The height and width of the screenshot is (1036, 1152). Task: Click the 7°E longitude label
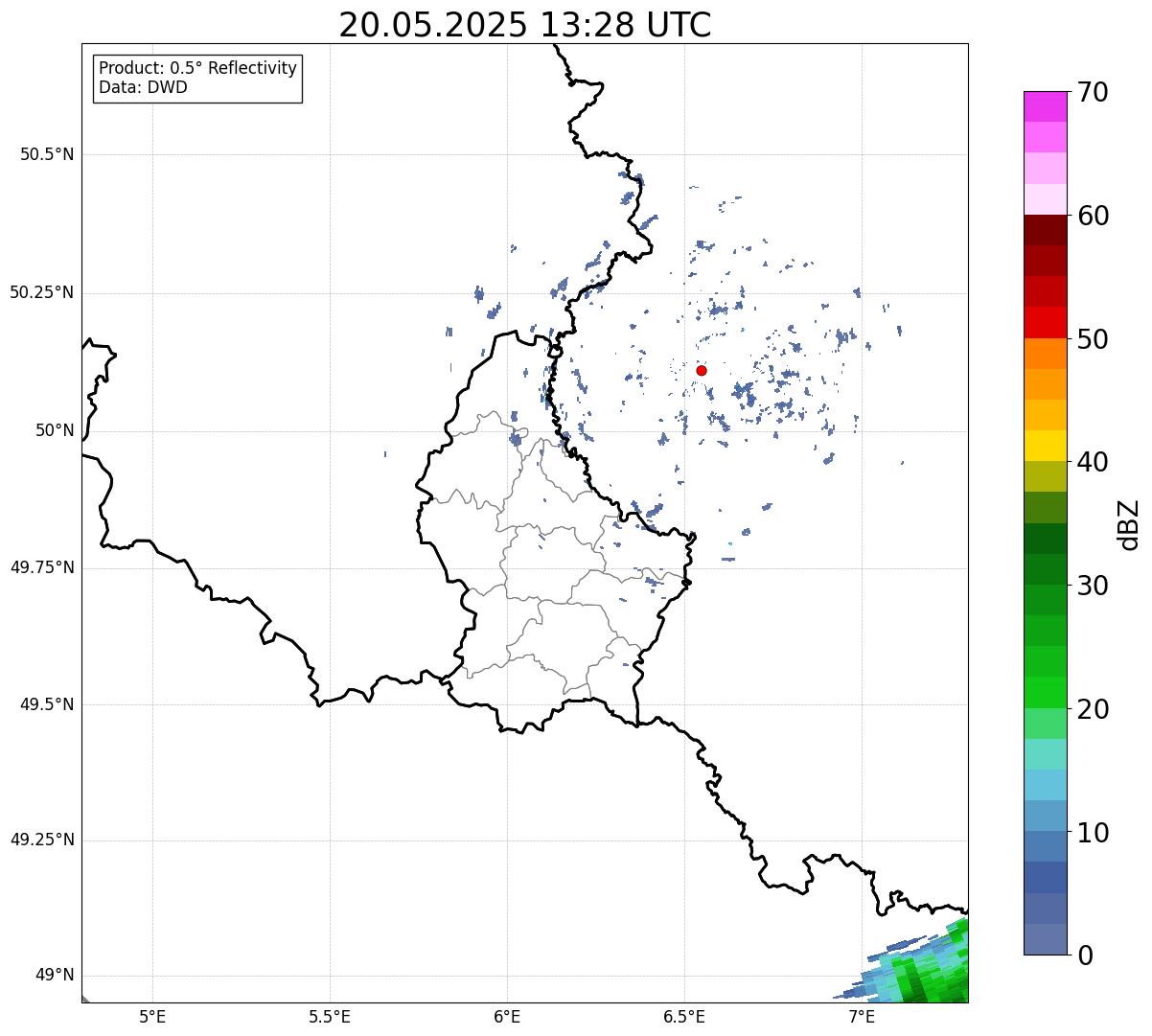[862, 1016]
